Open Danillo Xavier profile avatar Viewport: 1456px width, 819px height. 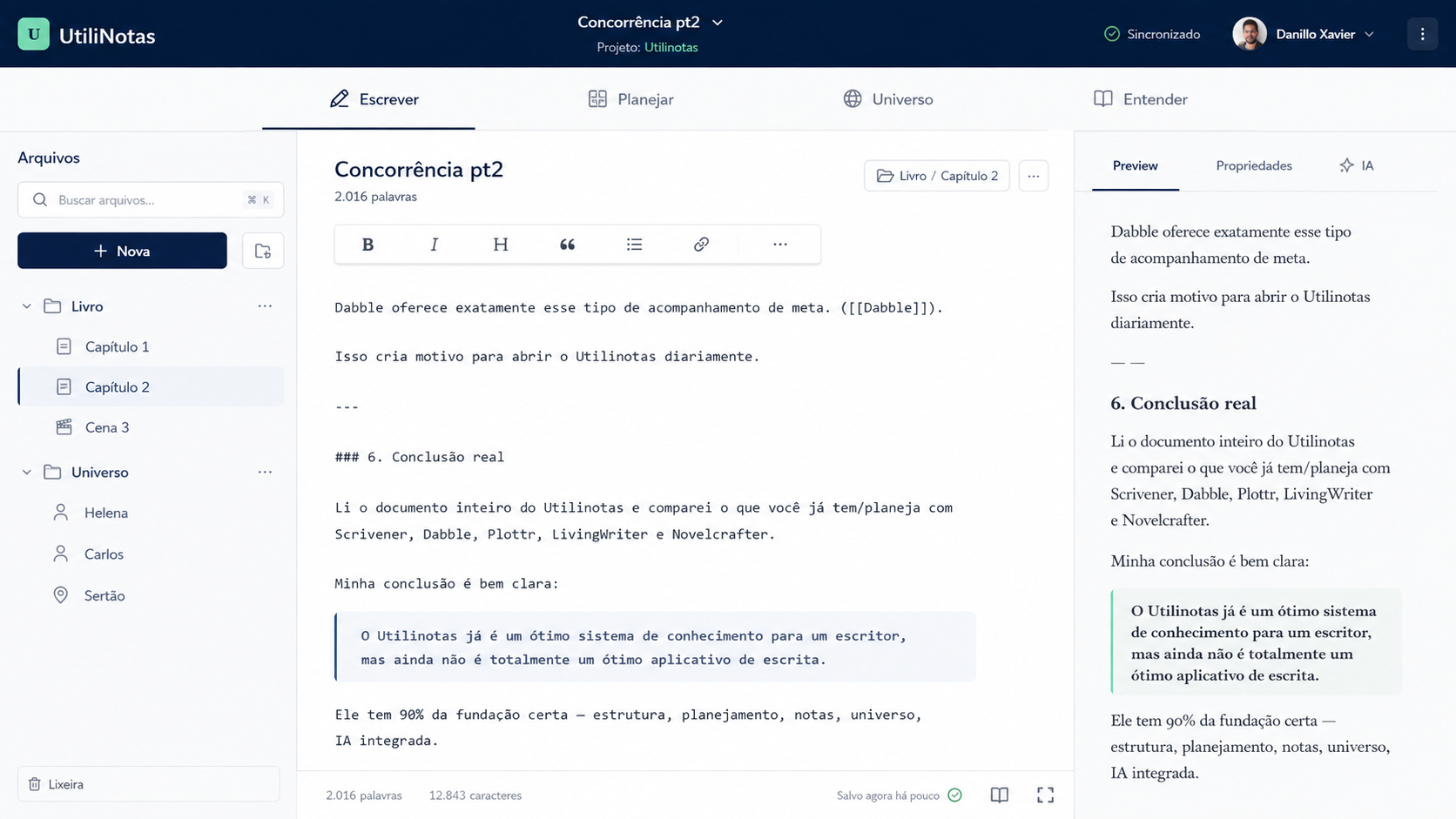pyautogui.click(x=1249, y=34)
